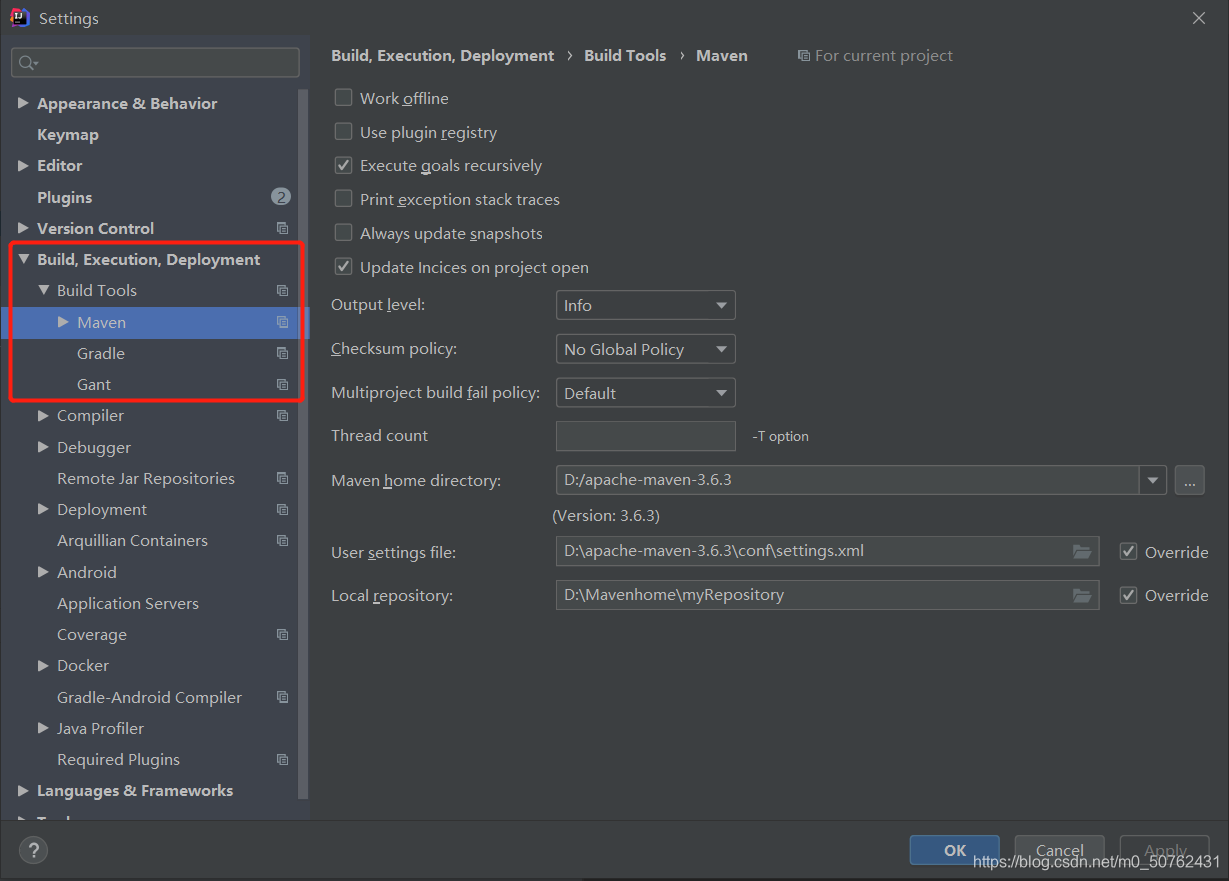Select Keymap in settings tree
The height and width of the screenshot is (881, 1229).
click(67, 134)
